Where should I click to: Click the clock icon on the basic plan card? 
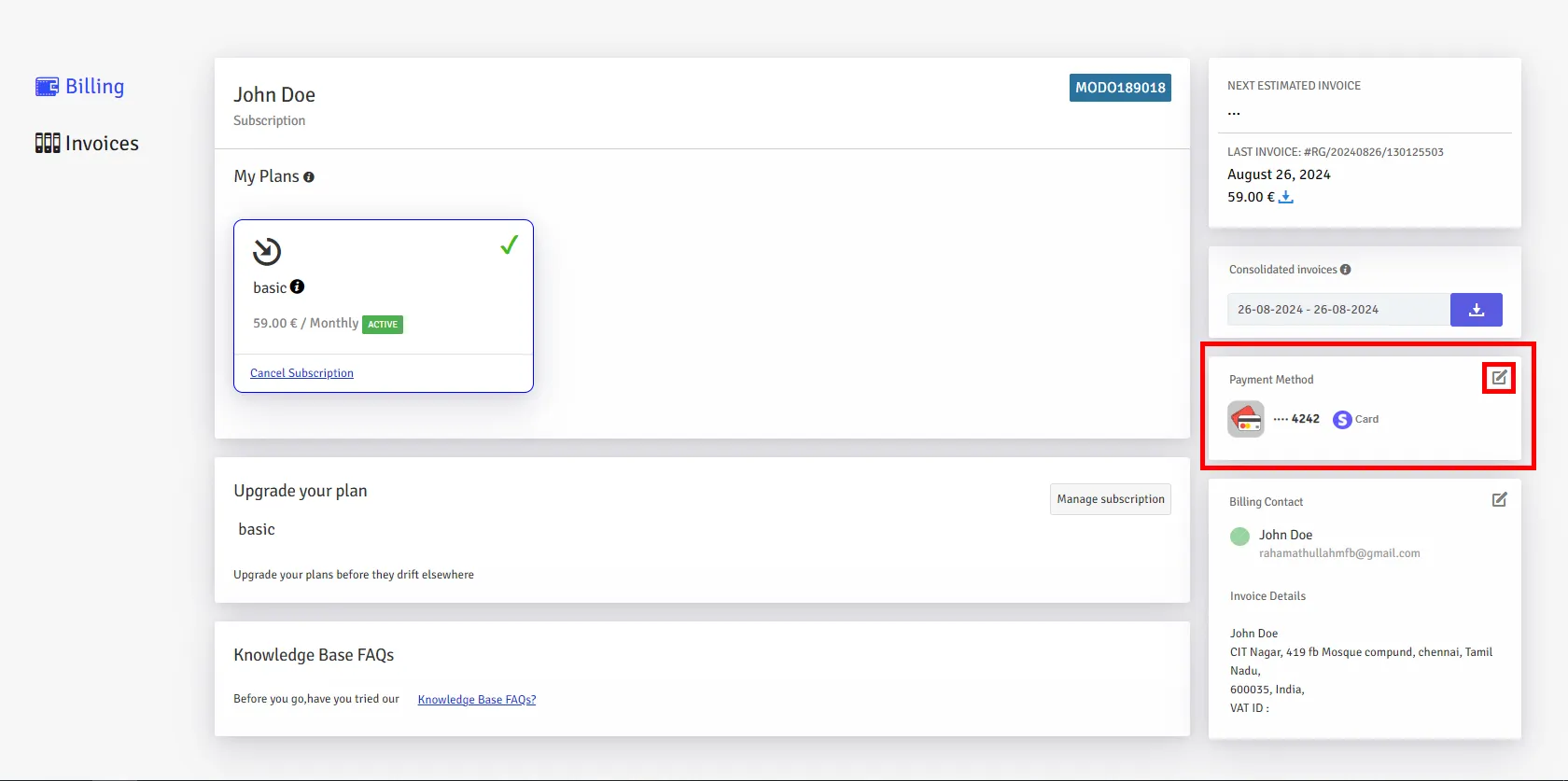point(267,251)
